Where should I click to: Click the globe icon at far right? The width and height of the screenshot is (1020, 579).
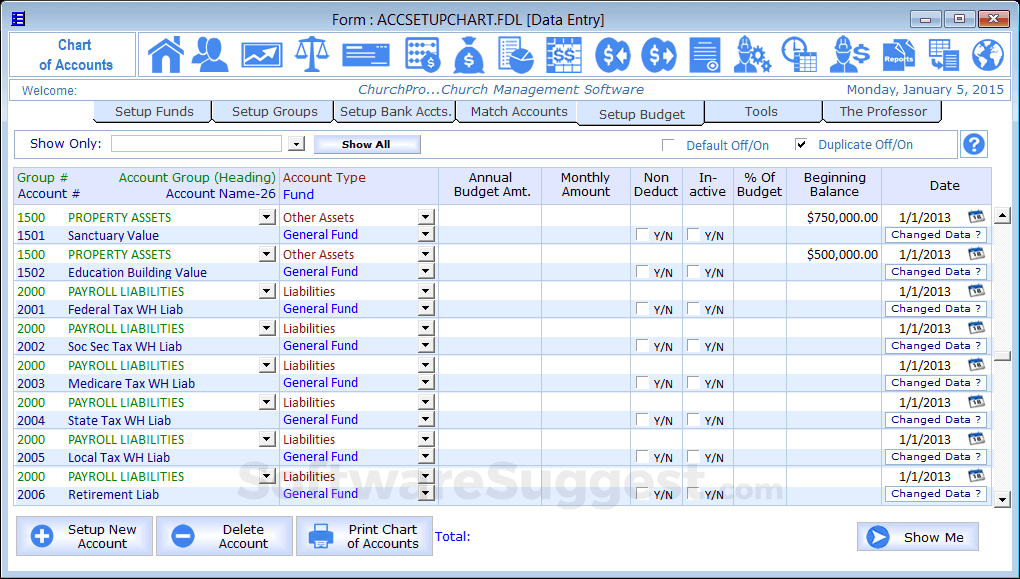987,55
